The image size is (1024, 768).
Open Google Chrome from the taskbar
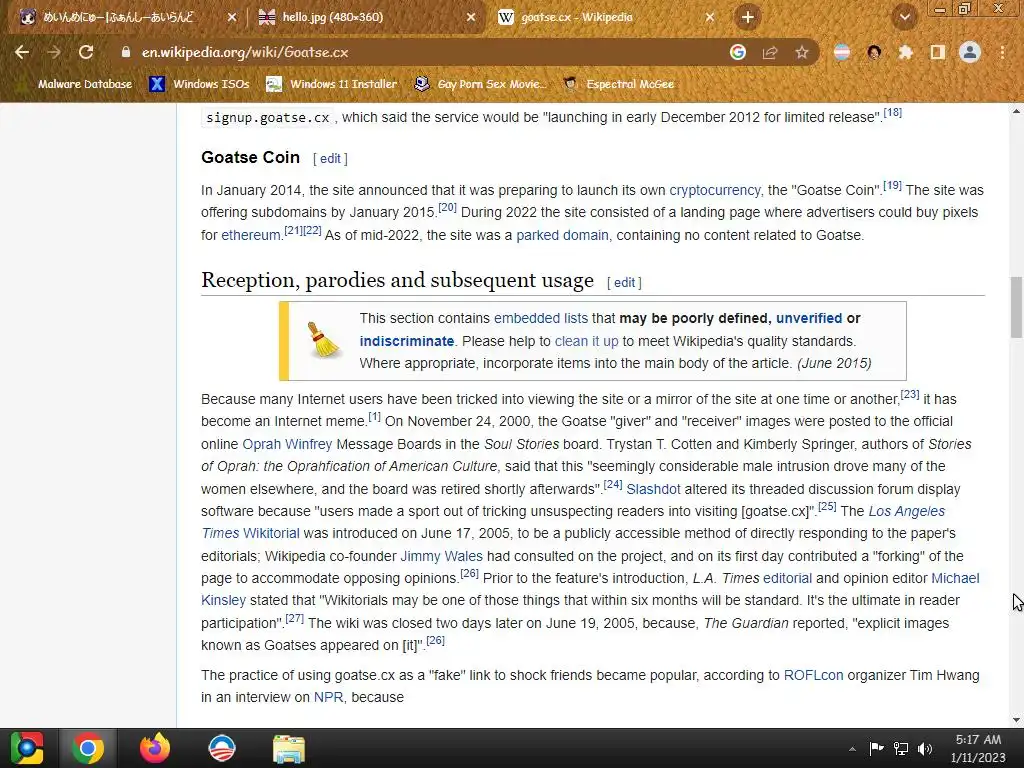pos(88,748)
